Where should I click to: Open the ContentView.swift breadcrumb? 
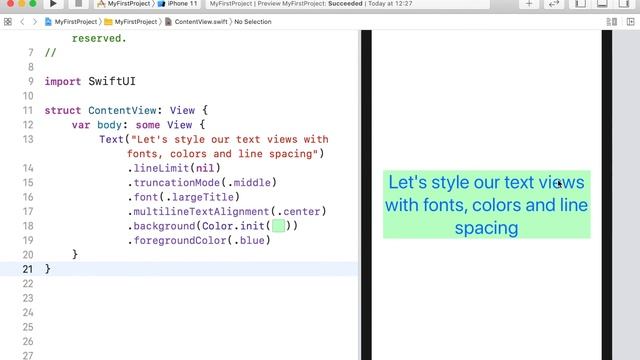point(196,22)
